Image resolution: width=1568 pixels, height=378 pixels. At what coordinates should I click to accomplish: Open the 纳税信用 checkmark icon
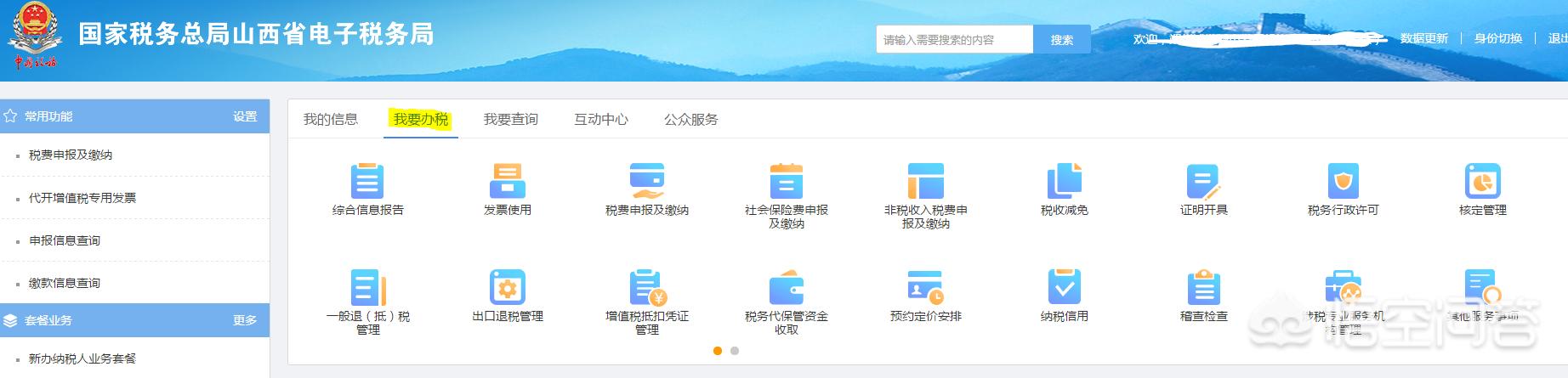click(1065, 287)
